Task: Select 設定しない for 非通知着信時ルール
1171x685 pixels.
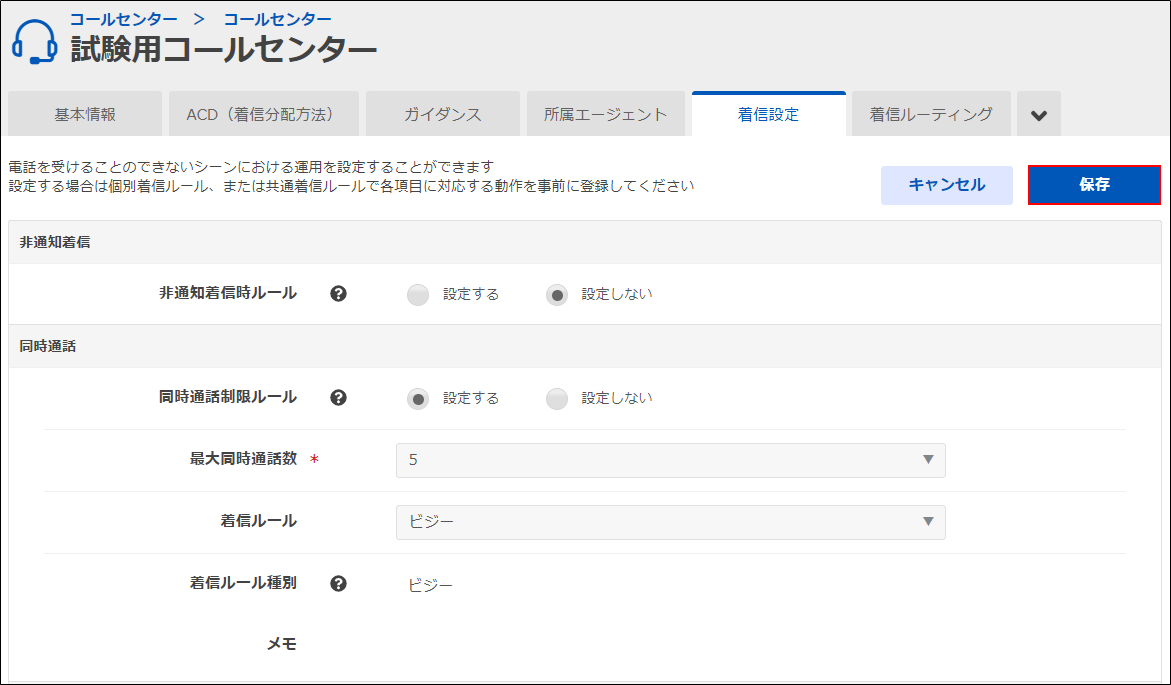Action: pyautogui.click(x=557, y=295)
